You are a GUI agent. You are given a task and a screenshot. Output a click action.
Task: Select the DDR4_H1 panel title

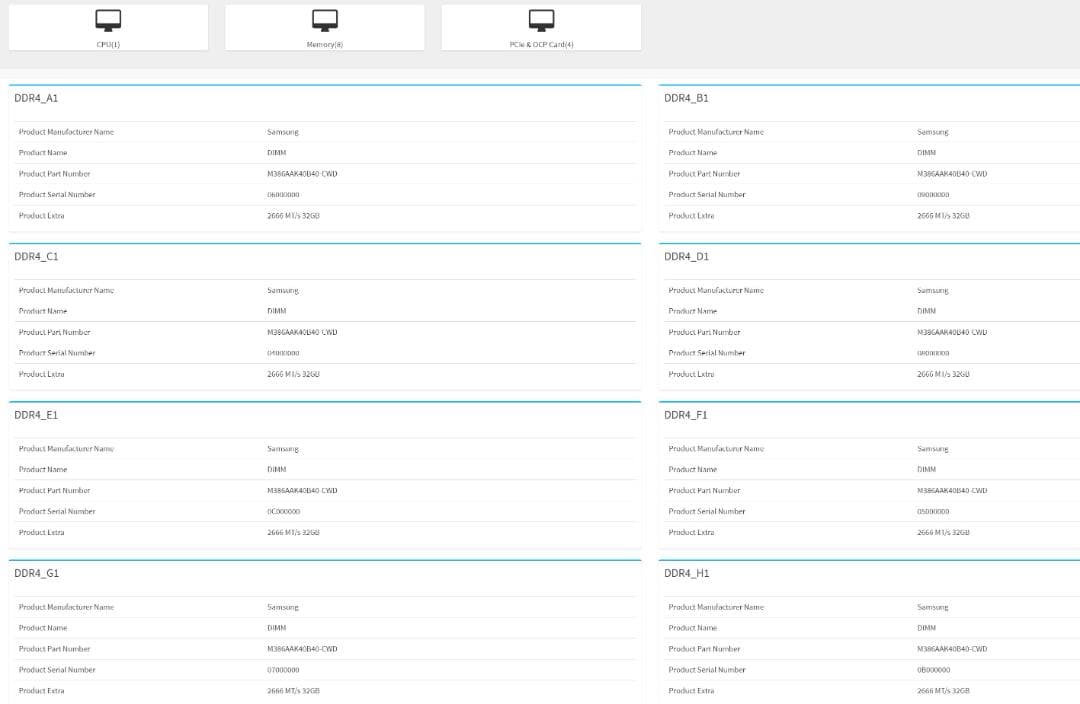click(686, 574)
